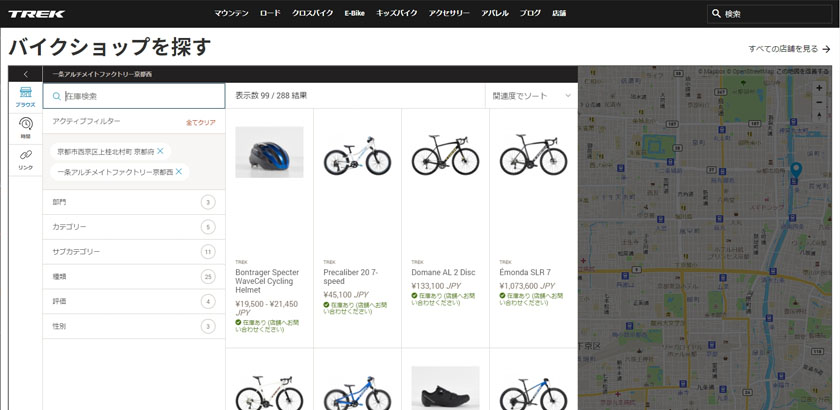Expand the カテゴリー filter

point(134,227)
